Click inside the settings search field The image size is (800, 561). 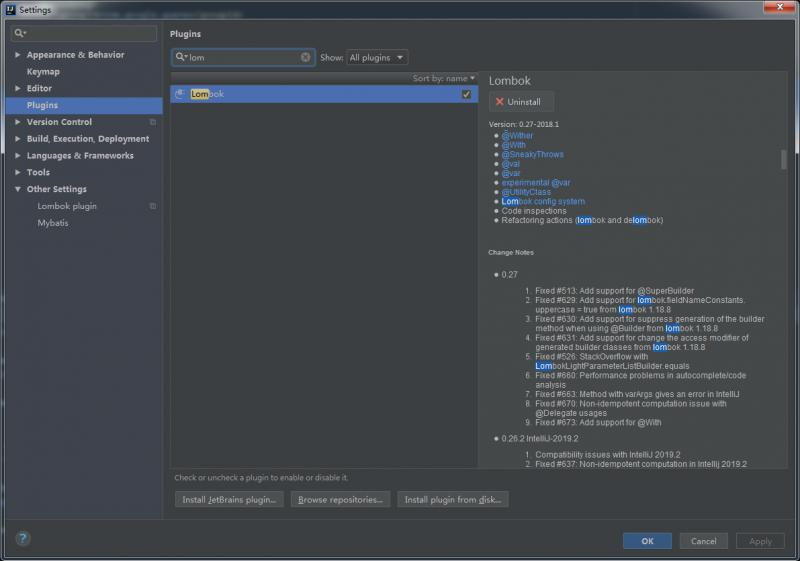[84, 33]
